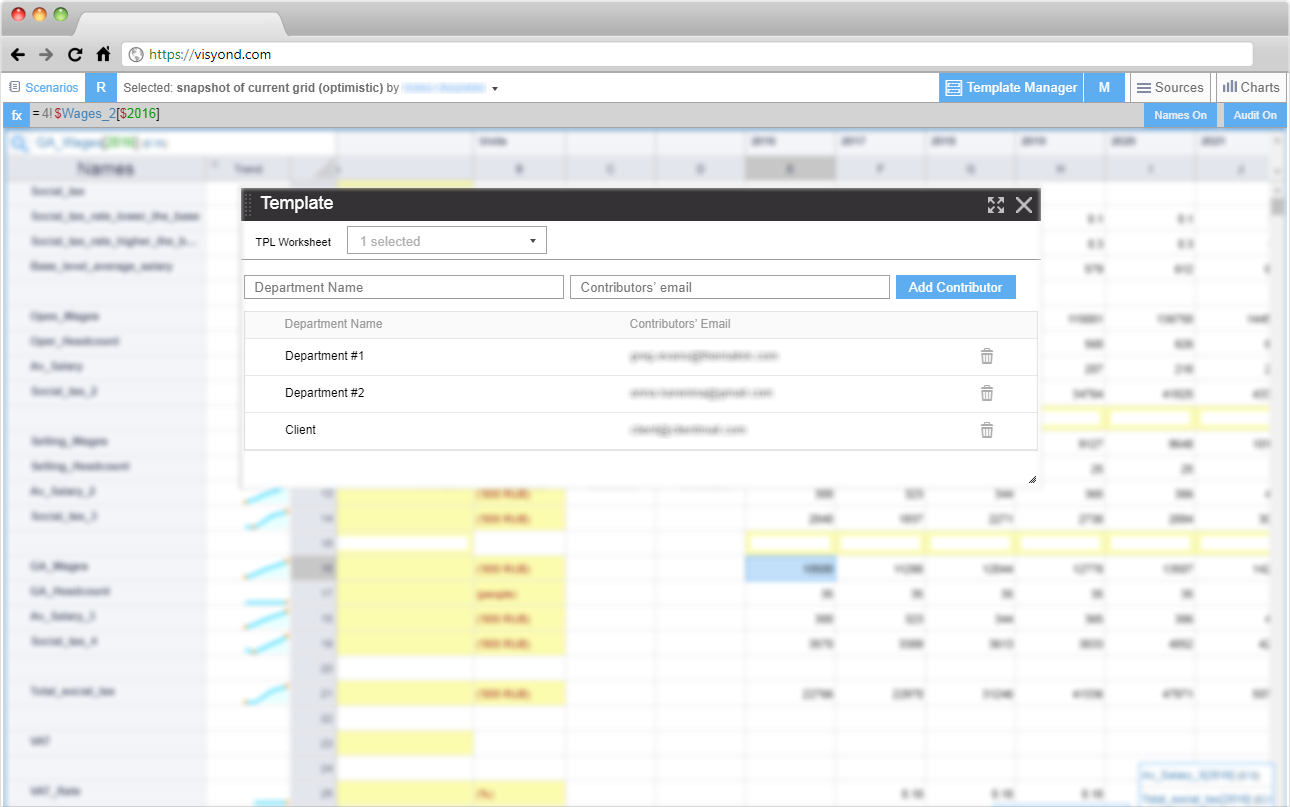Image resolution: width=1290 pixels, height=807 pixels.
Task: Toggle the Audit On button
Action: point(1255,115)
